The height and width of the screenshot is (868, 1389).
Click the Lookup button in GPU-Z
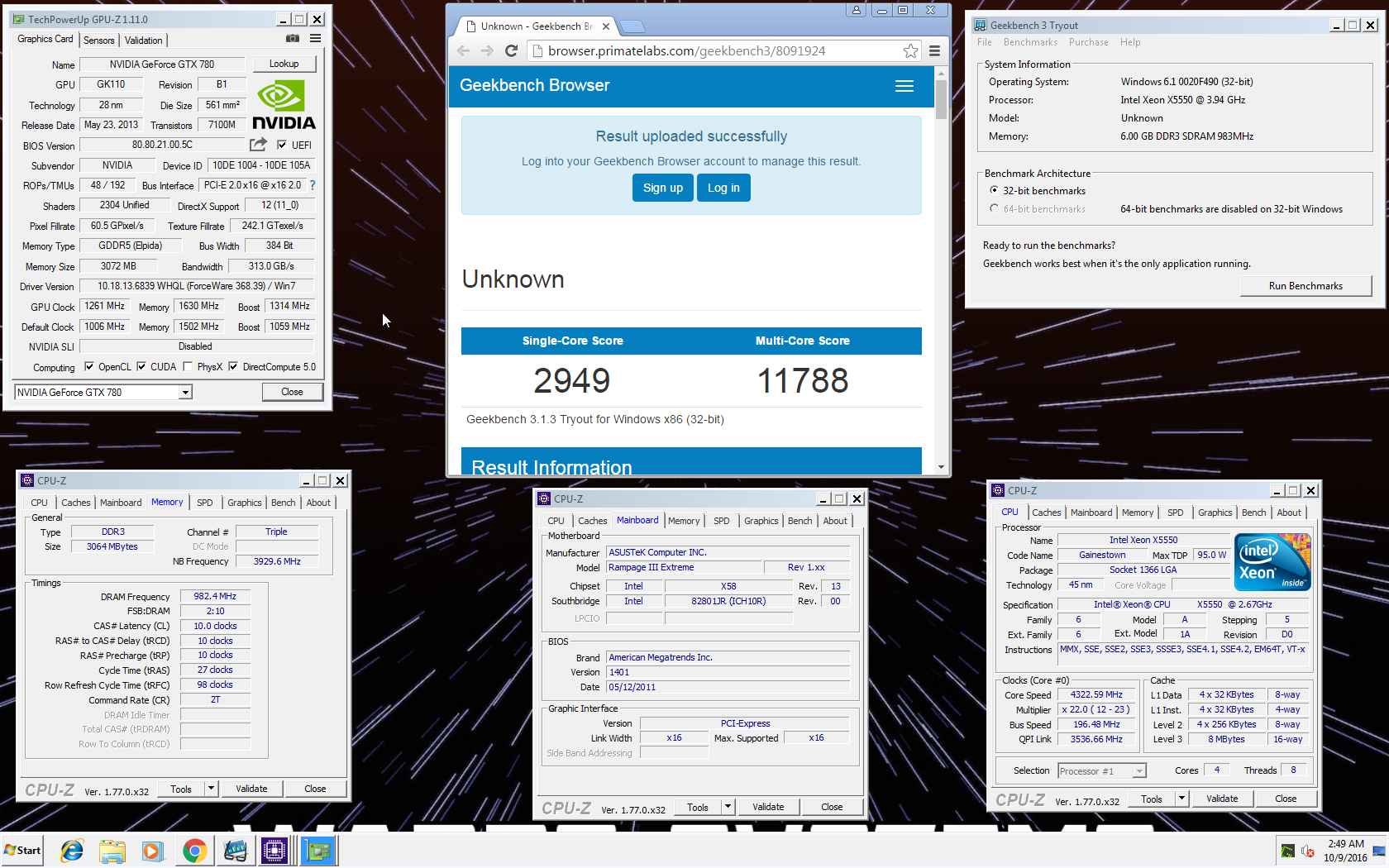(x=284, y=64)
